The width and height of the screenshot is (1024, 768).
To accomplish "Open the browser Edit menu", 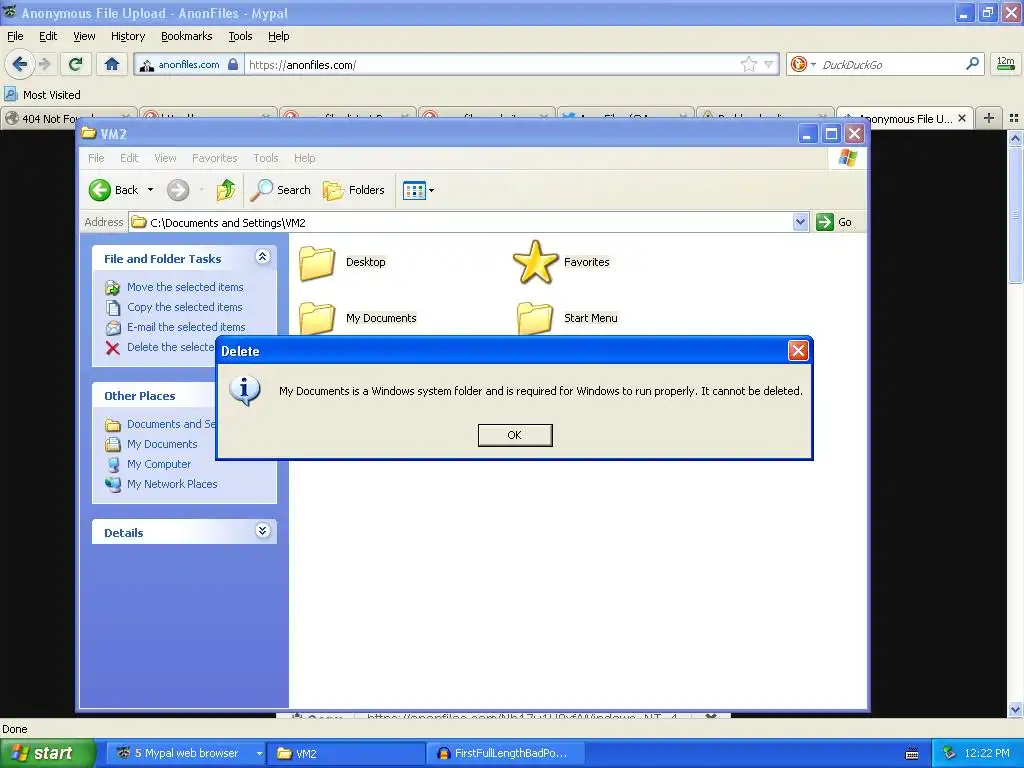I will 48,36.
